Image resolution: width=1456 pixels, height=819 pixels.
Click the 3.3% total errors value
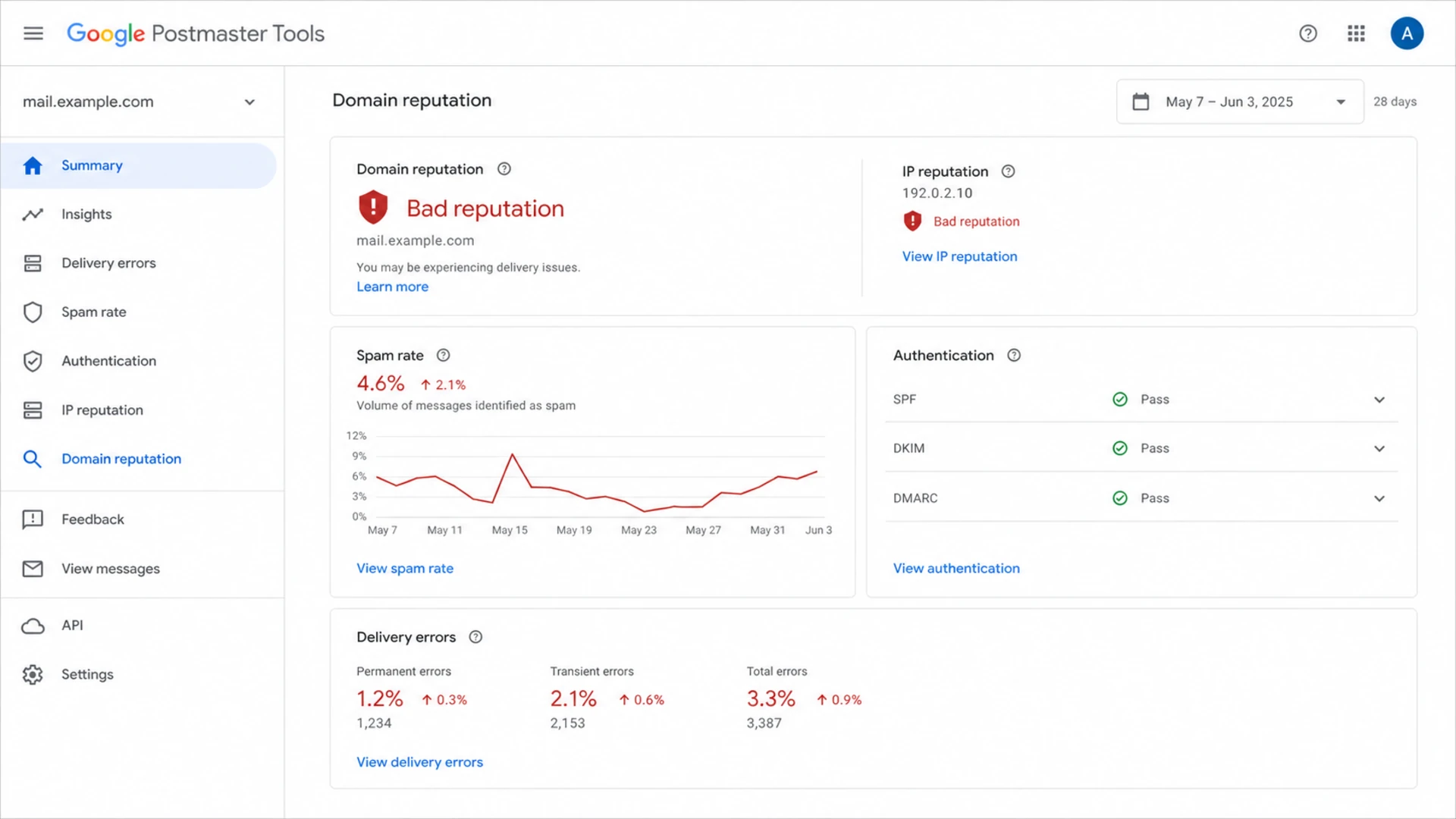[771, 698]
